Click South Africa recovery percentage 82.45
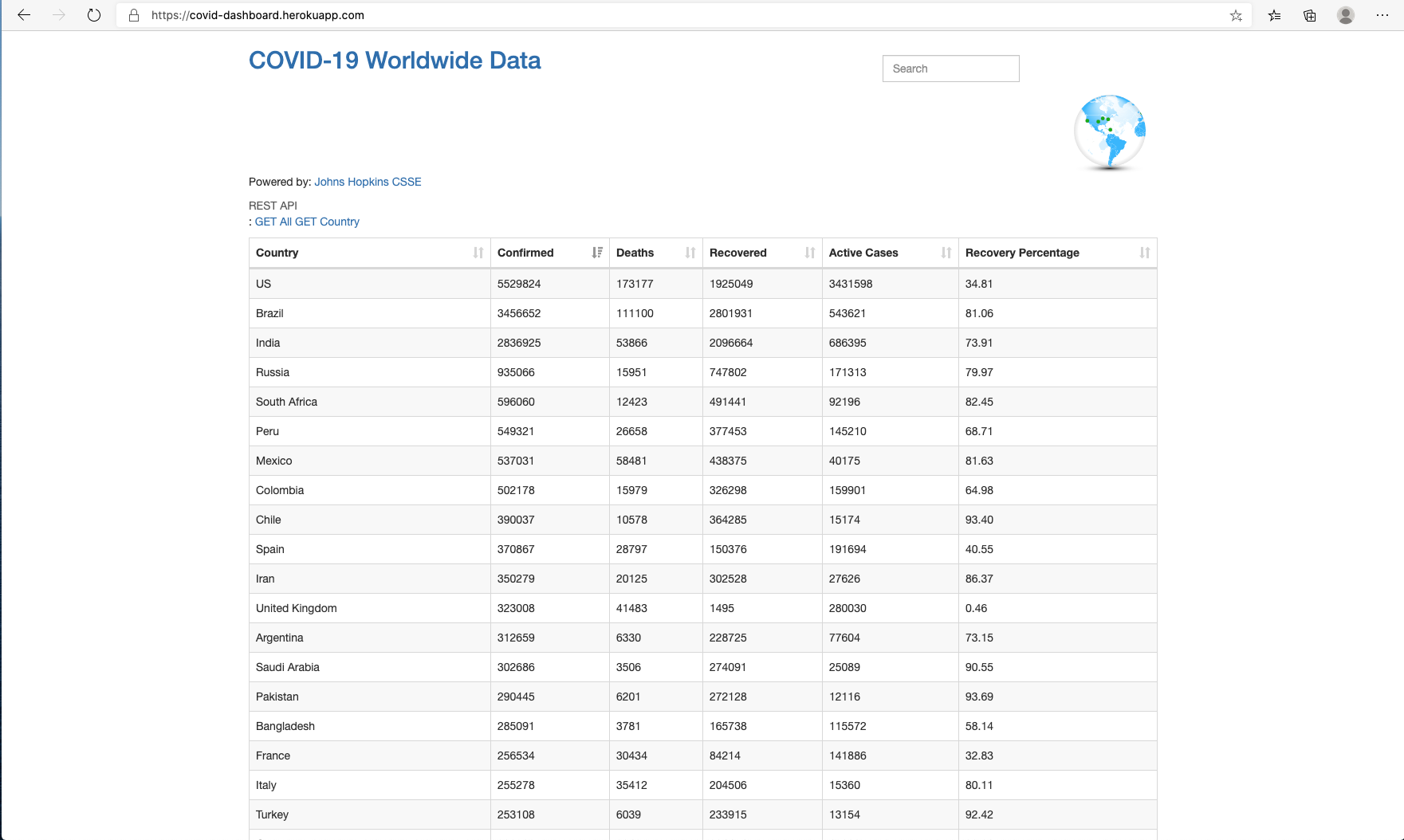The width and height of the screenshot is (1404, 840). 979,402
